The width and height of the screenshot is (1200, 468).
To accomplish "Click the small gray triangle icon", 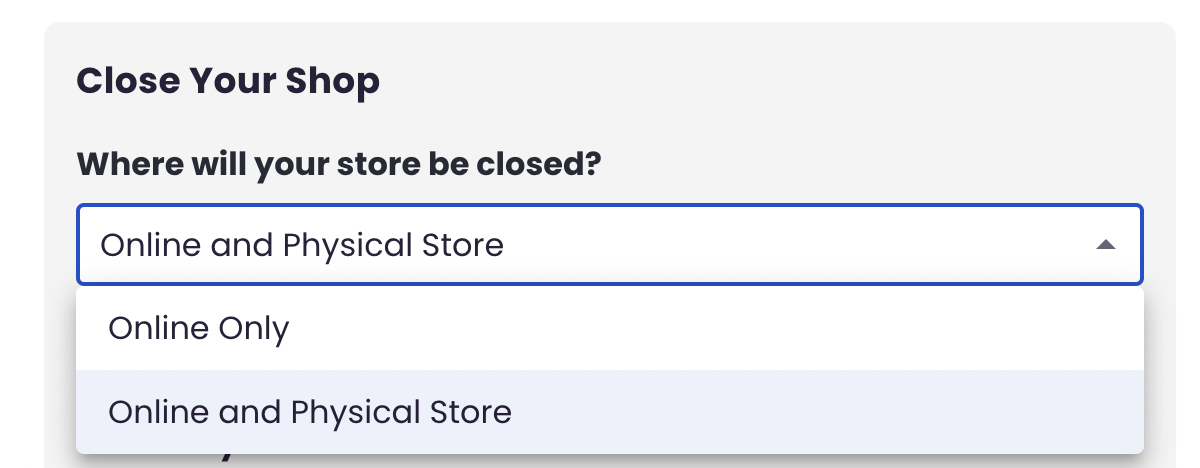I will click(1105, 245).
